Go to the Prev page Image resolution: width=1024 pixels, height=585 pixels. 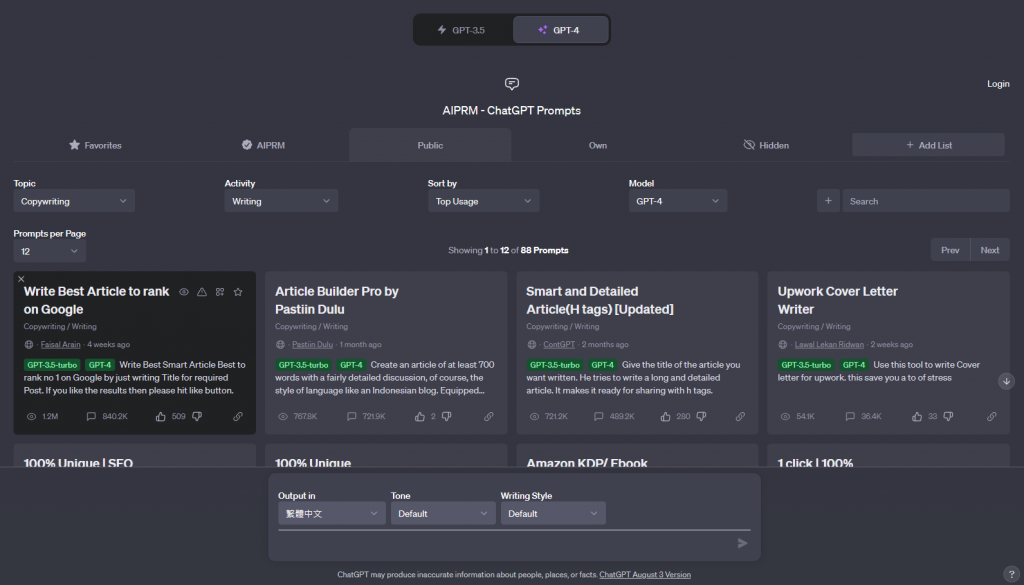click(950, 250)
